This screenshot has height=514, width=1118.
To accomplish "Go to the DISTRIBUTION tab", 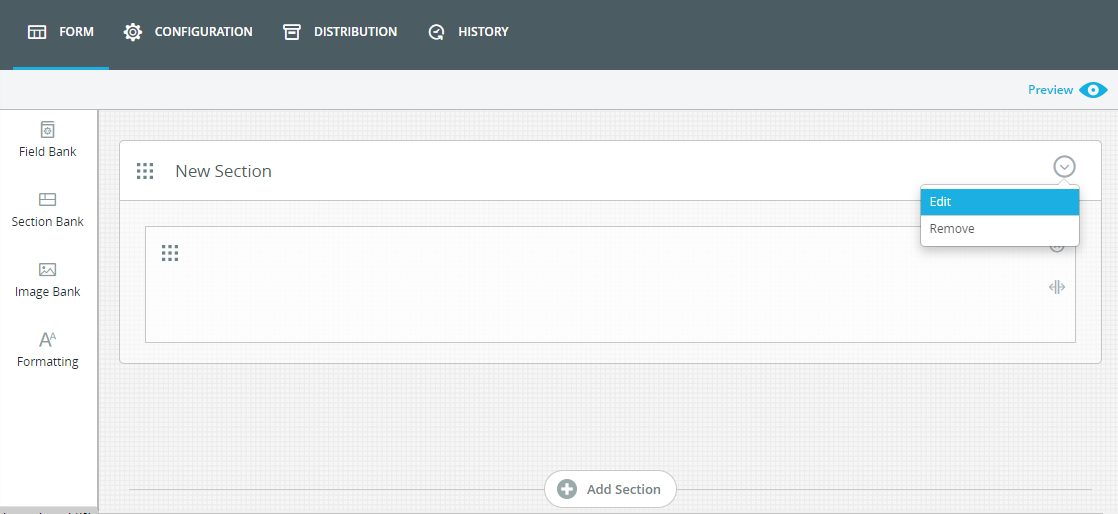I will (x=339, y=32).
